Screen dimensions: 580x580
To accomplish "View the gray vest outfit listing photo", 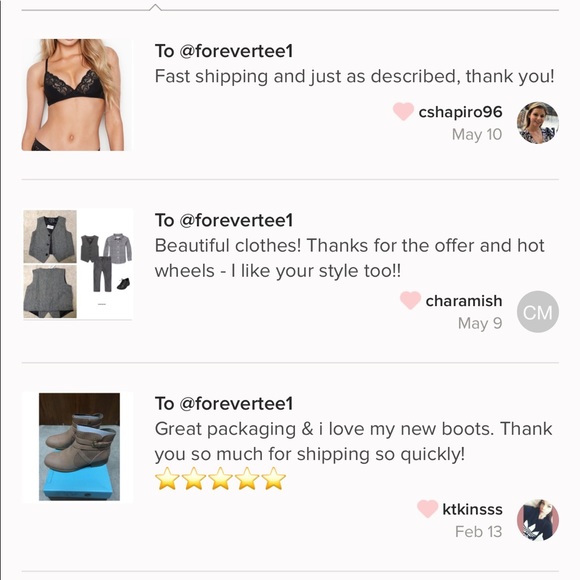I will (78, 264).
